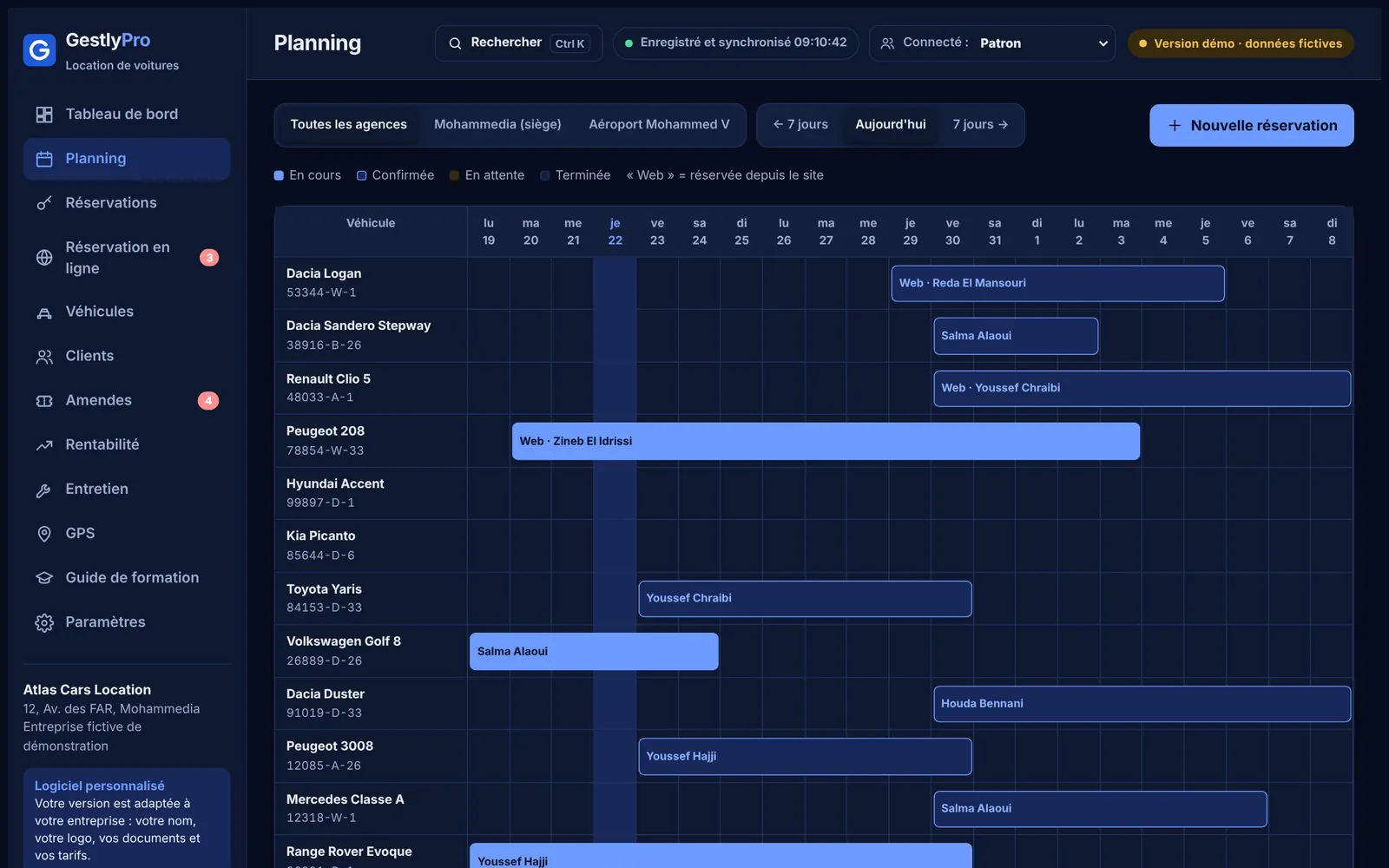This screenshot has width=1389, height=868.
Task: Click the GestlyPro logo icon
Action: 40,50
